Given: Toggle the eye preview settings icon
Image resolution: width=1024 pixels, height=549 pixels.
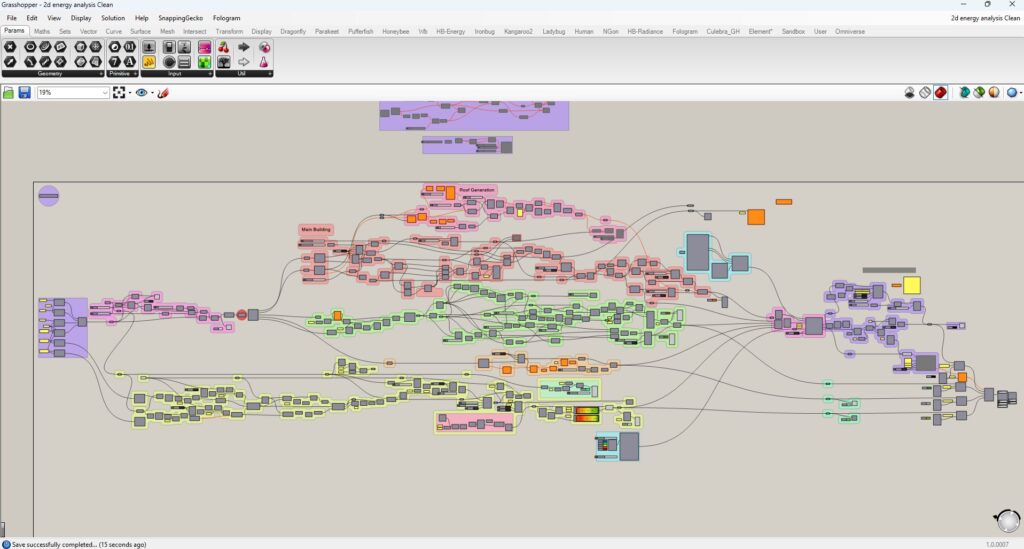Looking at the screenshot, I should 142,92.
